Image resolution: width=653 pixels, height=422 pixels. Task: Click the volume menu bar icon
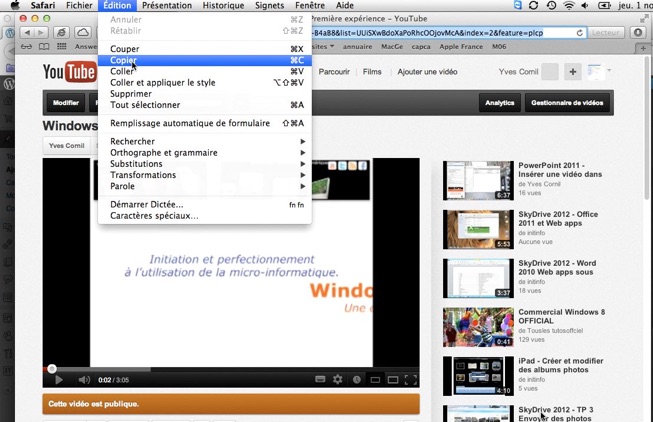(x=585, y=5)
